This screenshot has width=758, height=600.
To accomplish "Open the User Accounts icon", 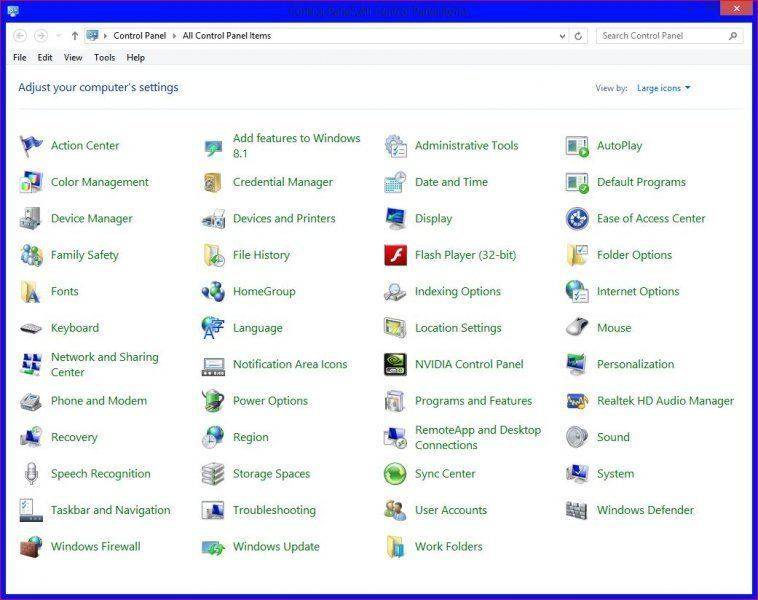I will coord(395,510).
